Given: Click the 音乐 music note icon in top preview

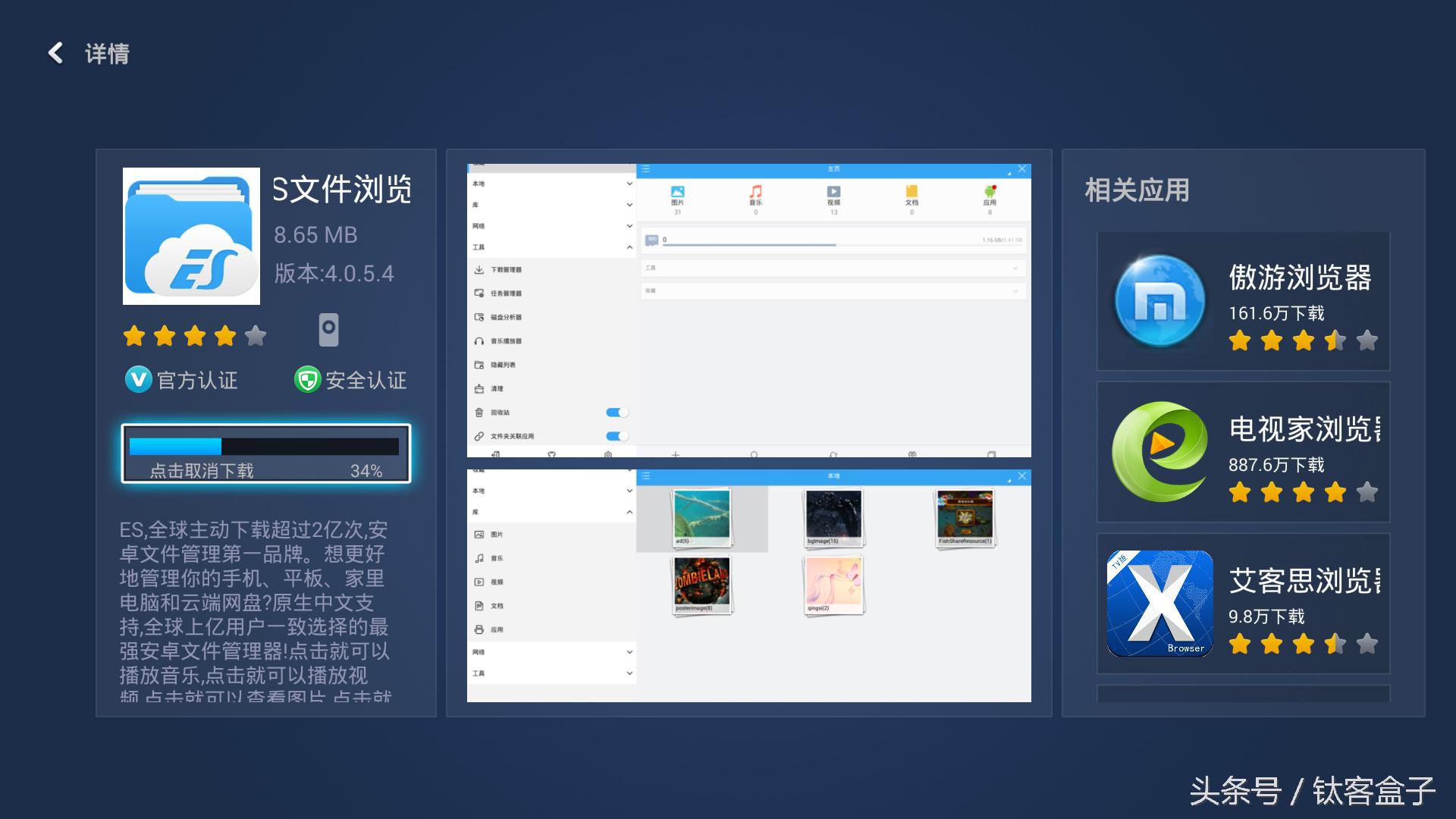Looking at the screenshot, I should click(x=755, y=193).
